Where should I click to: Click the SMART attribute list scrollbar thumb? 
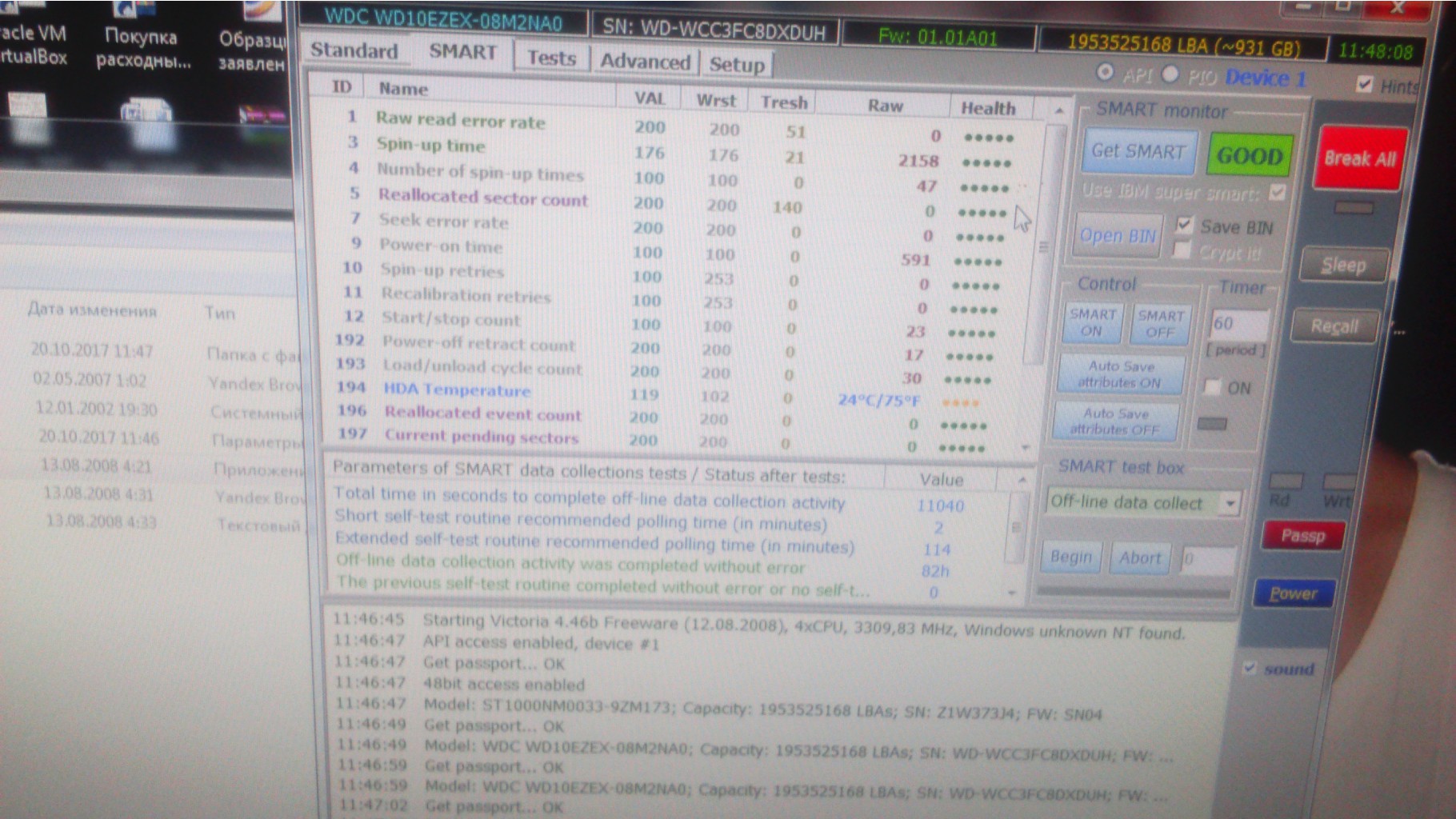[1042, 247]
